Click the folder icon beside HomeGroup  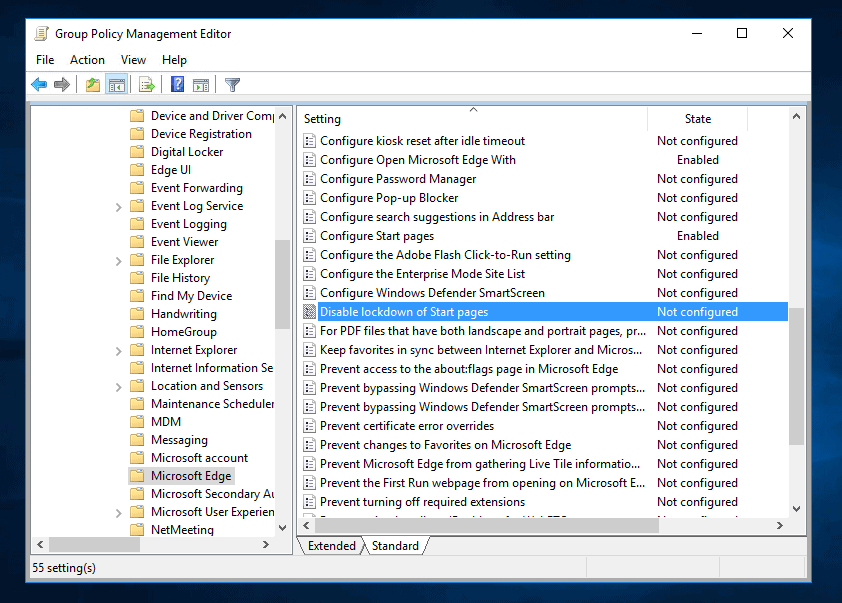point(137,332)
